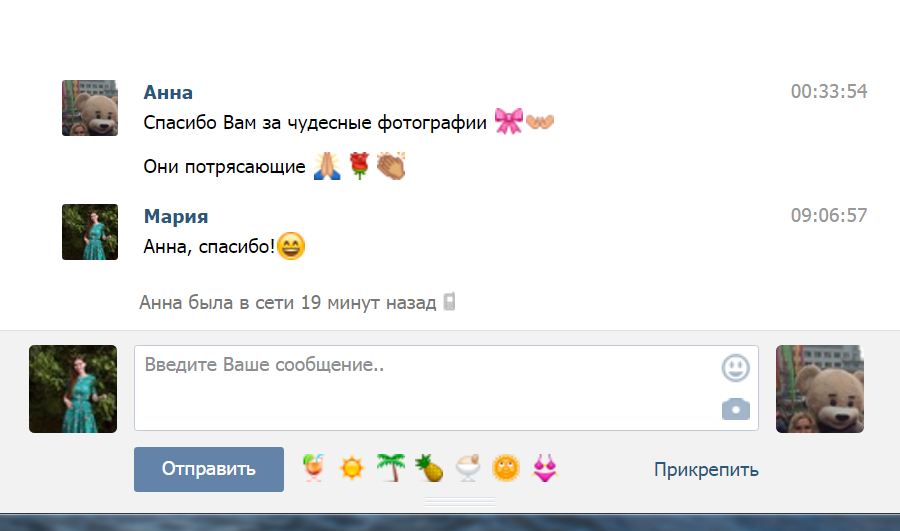Image resolution: width=900 pixels, height=531 pixels.
Task: Insert the cocktail drink emoji
Action: [313, 468]
